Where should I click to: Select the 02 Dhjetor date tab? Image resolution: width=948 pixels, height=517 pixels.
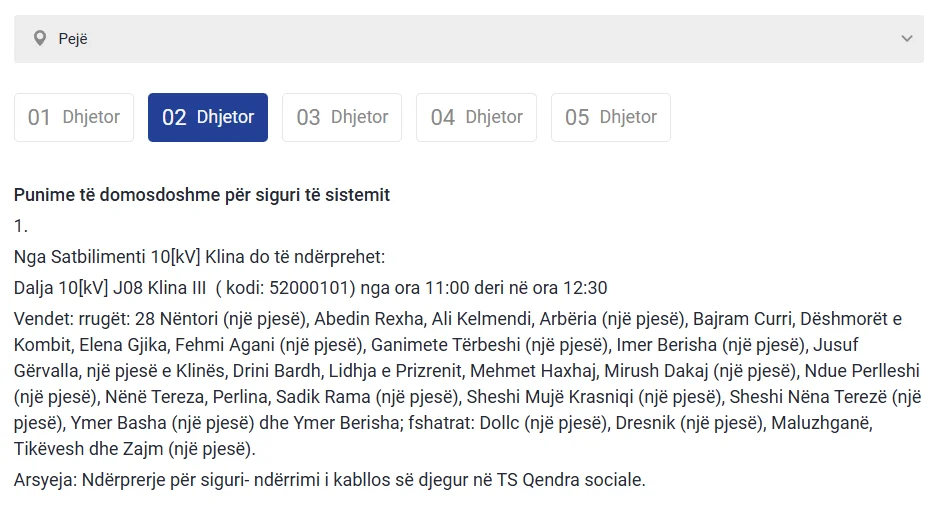(208, 117)
